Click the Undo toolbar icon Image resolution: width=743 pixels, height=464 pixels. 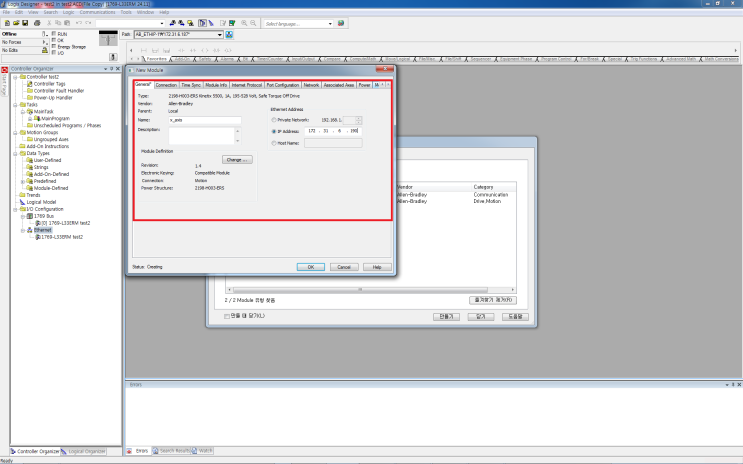[x=79, y=23]
